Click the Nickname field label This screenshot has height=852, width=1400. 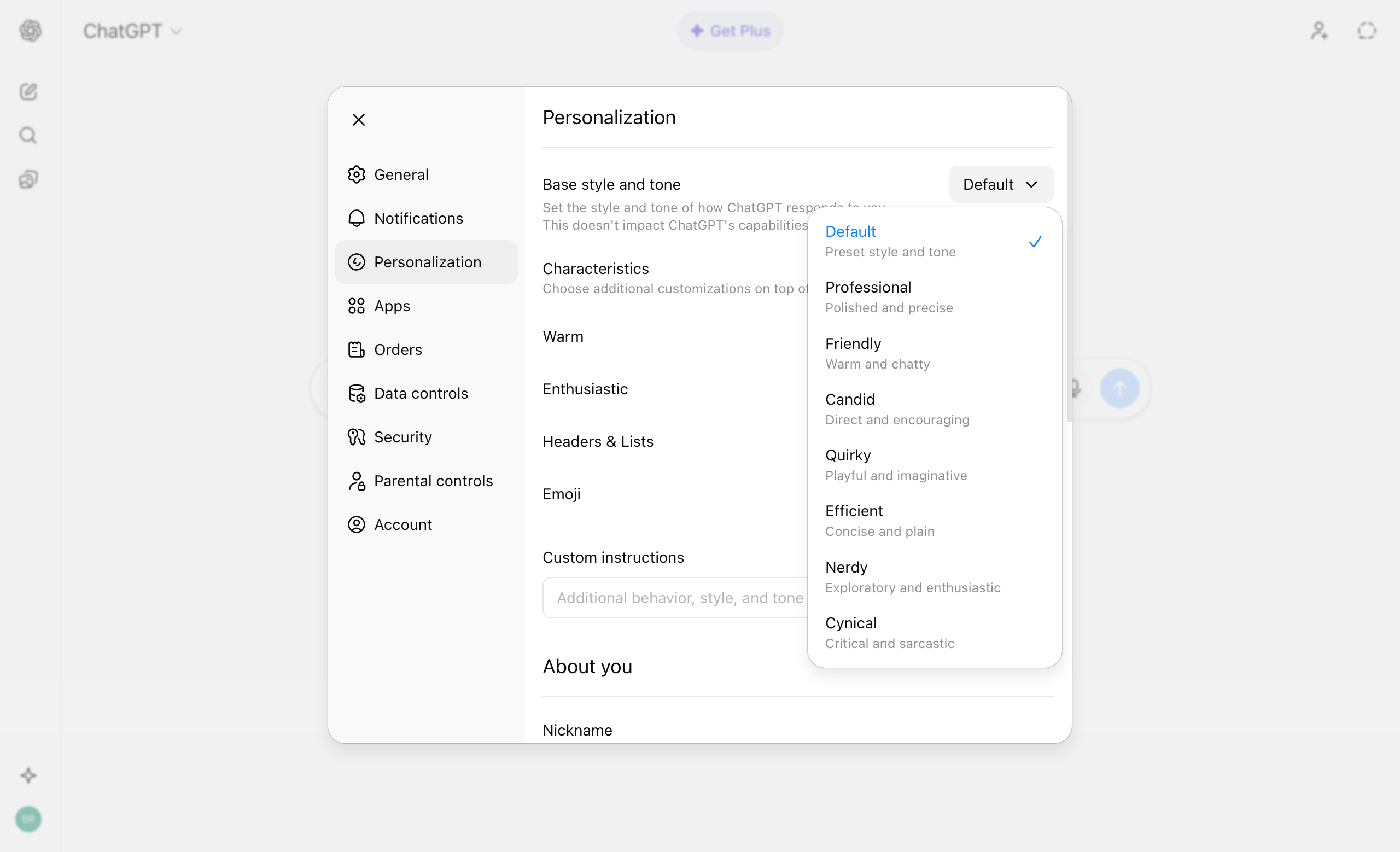577,731
